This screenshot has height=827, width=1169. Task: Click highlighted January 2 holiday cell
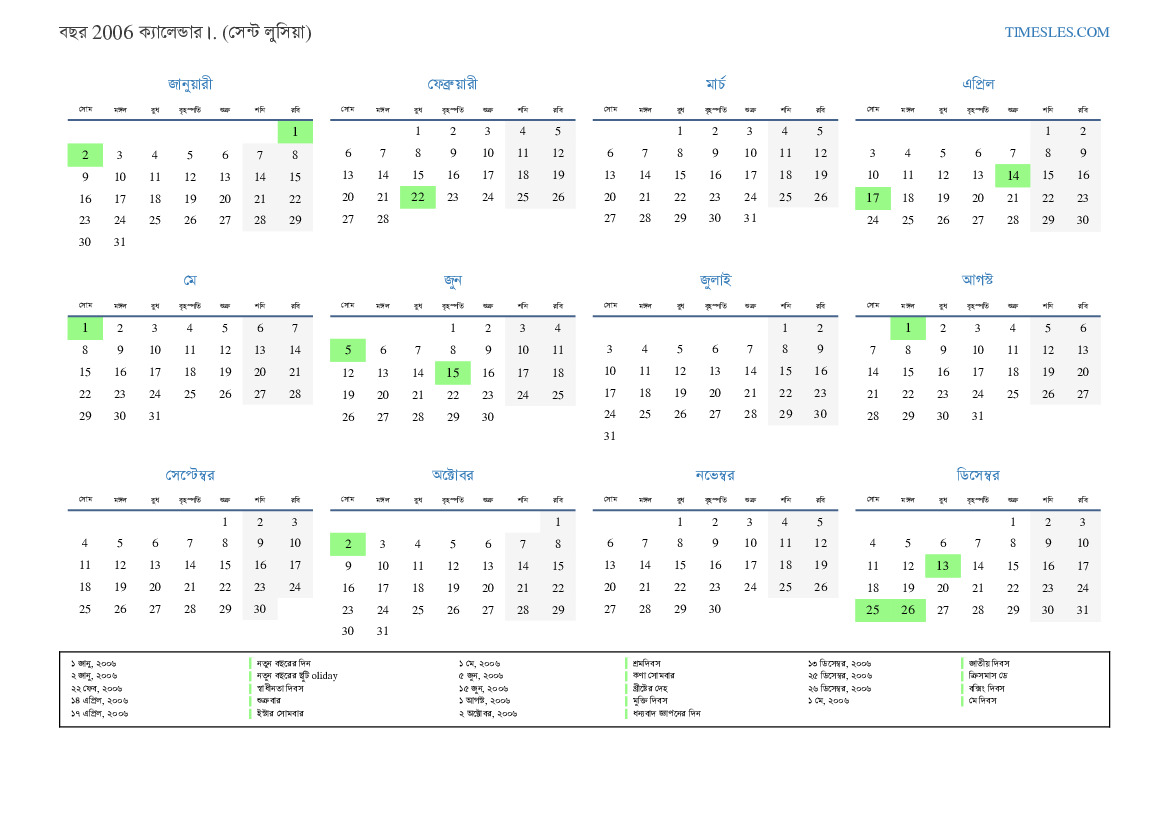85,155
